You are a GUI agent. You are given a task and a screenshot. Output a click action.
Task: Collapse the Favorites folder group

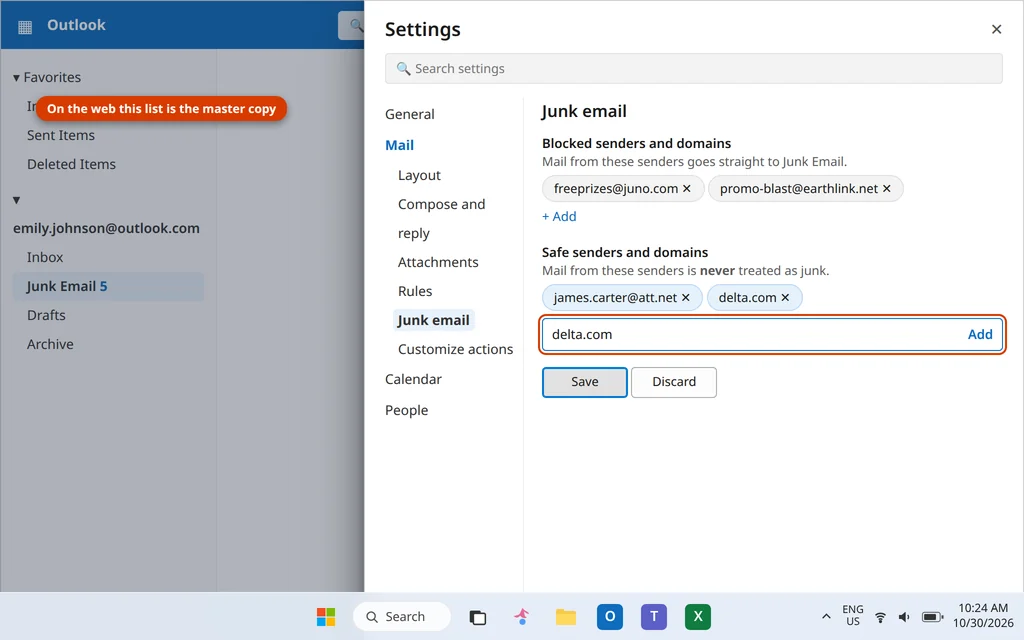click(16, 78)
